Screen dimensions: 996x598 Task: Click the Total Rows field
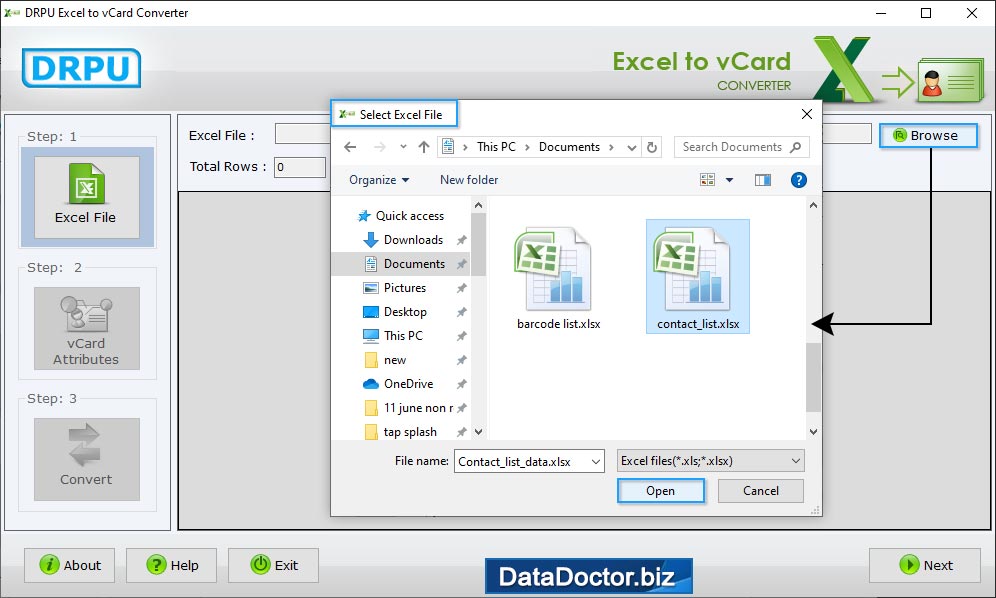coord(300,167)
